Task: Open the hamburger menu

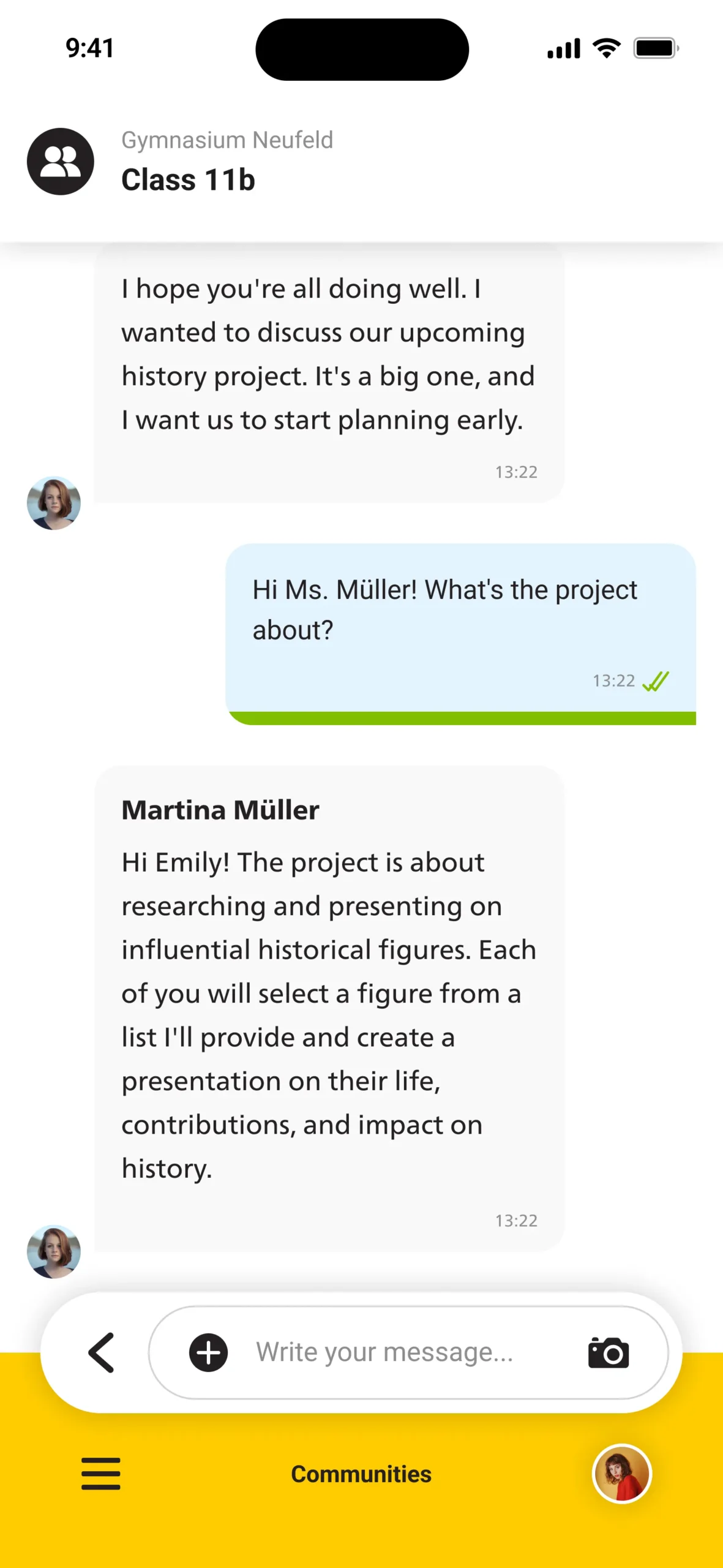Action: click(x=101, y=1473)
